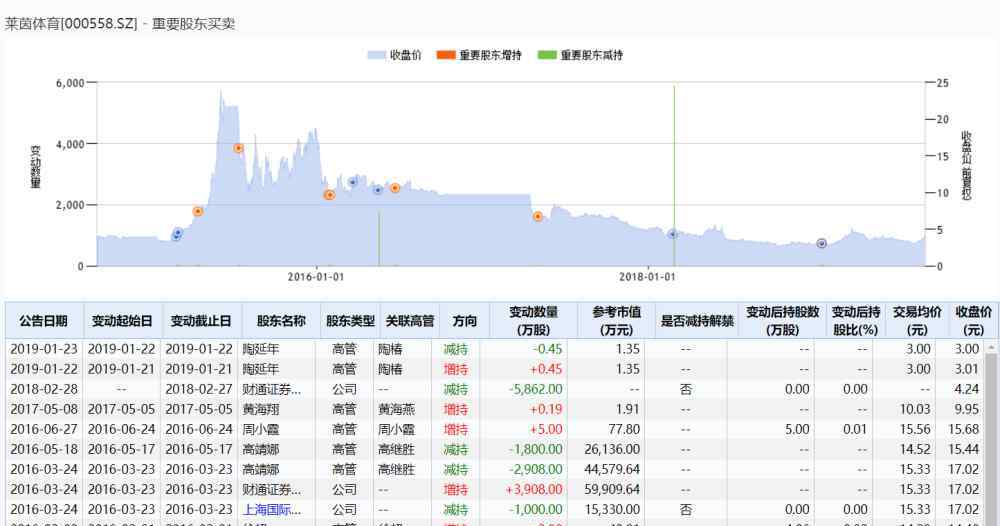Viewport: 1000px width, 526px height.
Task: Sort by 参考市值(万元) column header
Action: click(x=616, y=321)
